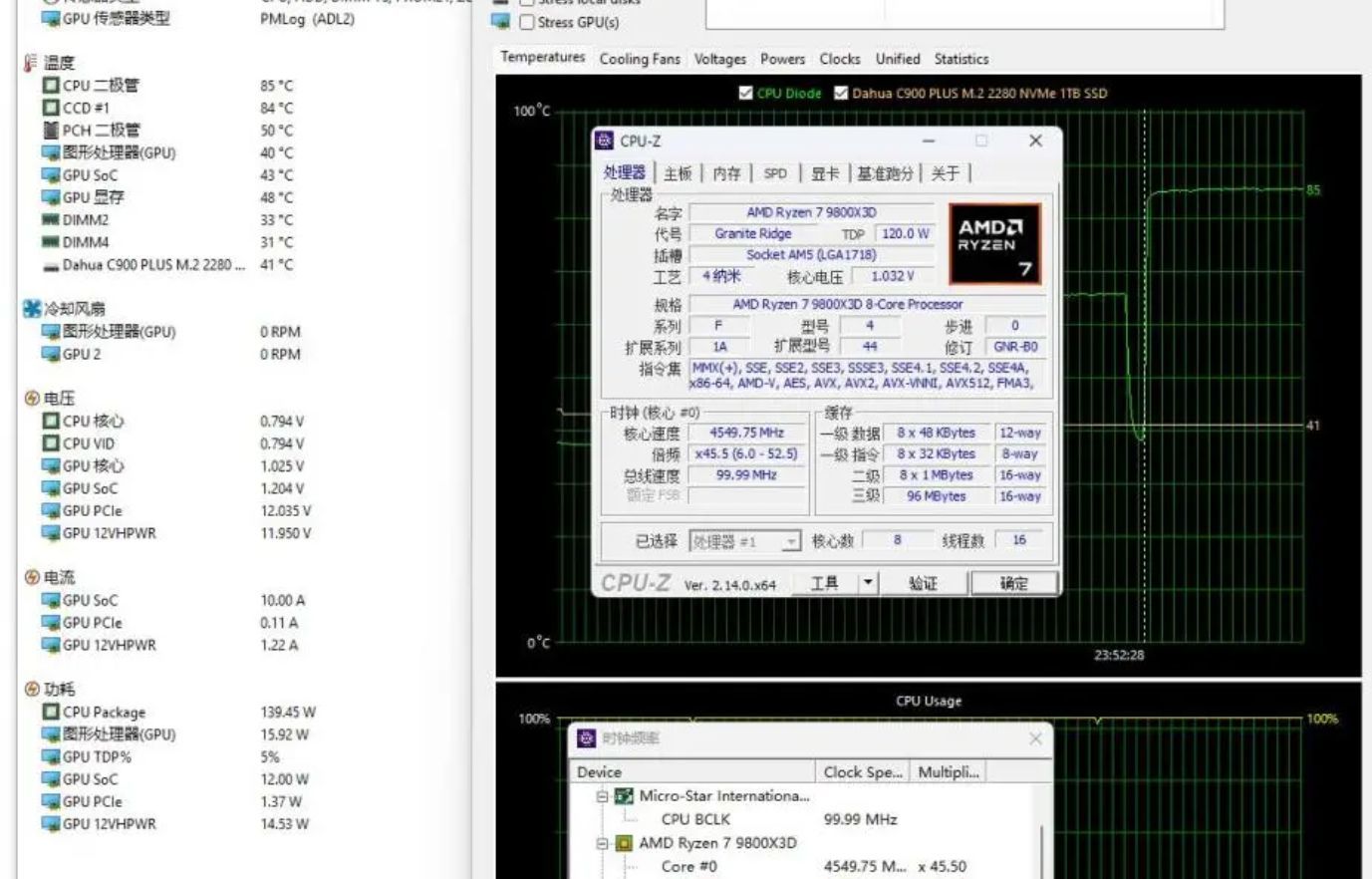Uncheck the Dahua C900 PLUS graph legend checkbox

[841, 93]
